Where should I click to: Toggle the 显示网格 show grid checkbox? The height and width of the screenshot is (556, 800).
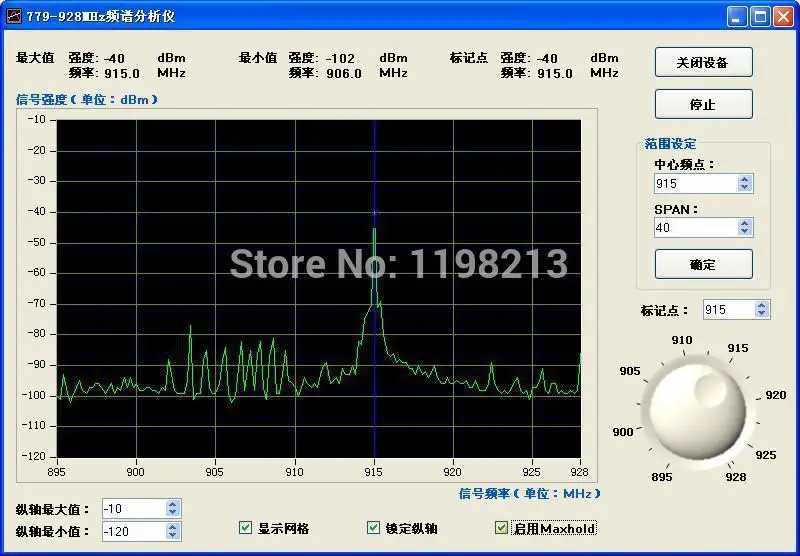click(x=245, y=527)
